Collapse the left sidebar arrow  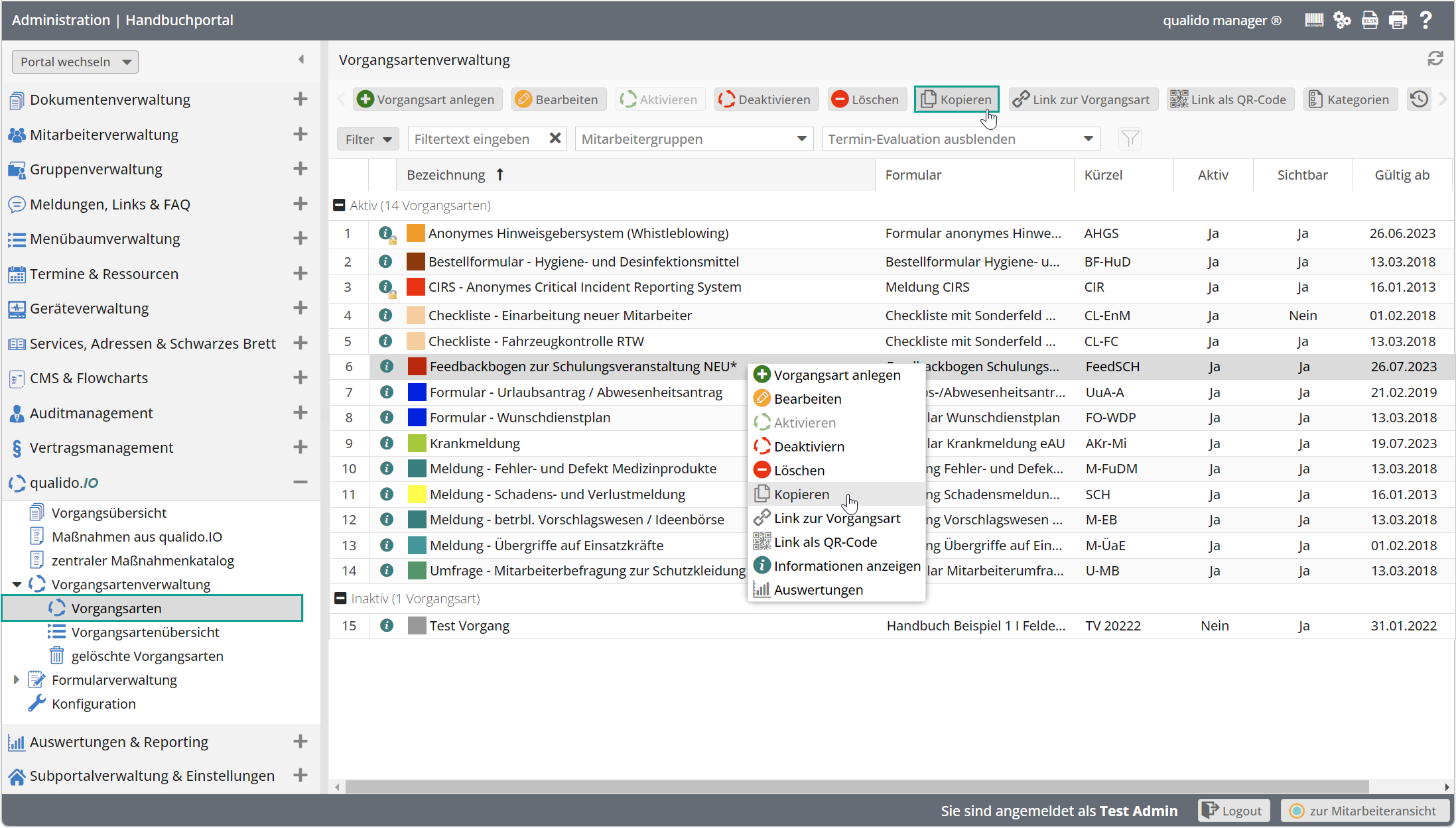tap(301, 60)
